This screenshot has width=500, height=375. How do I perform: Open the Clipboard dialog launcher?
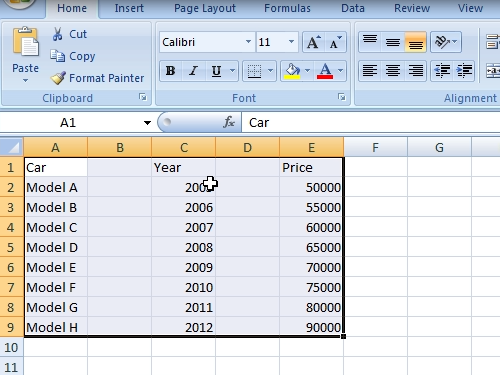tap(143, 97)
